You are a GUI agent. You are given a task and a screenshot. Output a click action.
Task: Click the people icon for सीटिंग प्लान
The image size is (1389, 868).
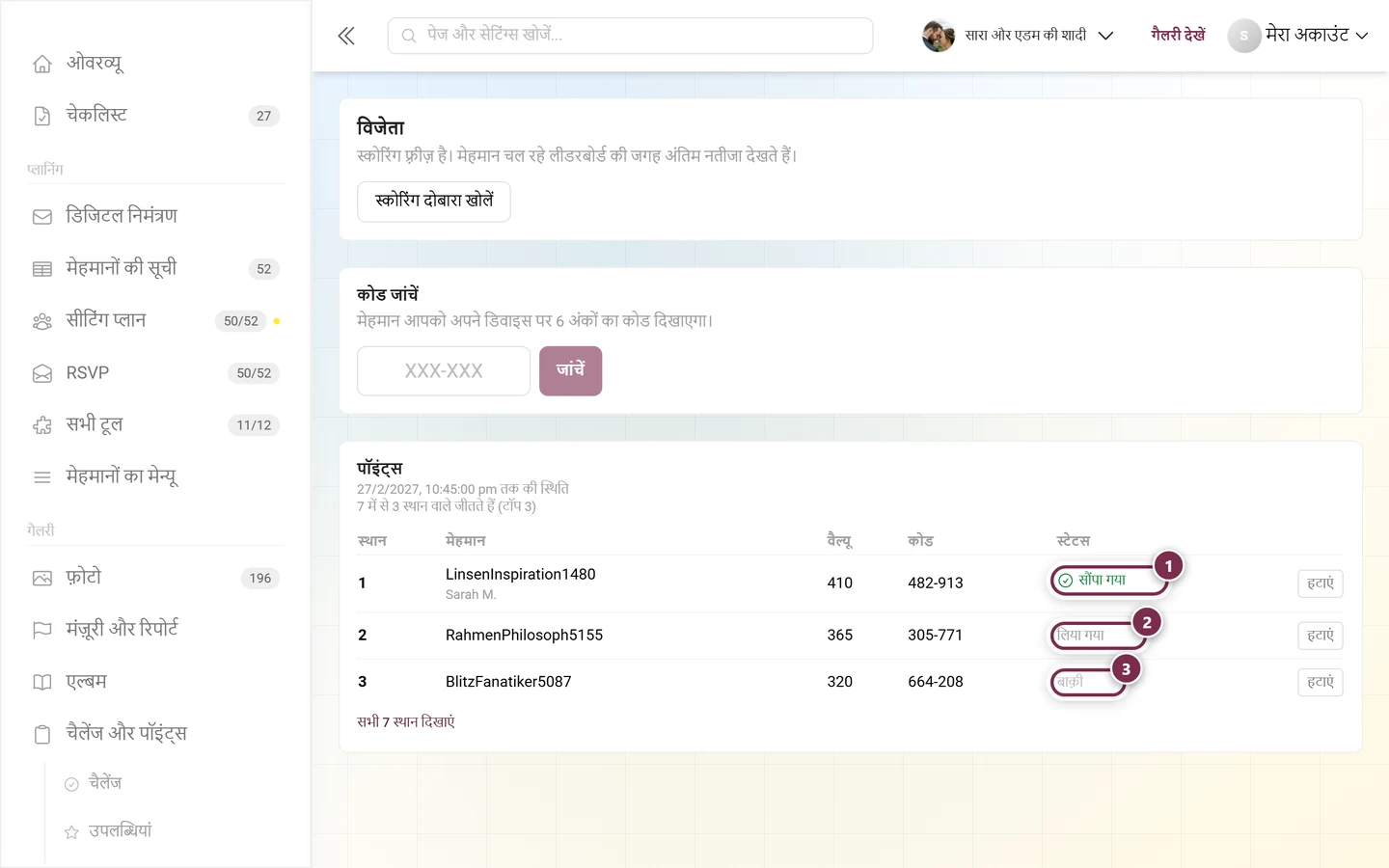coord(42,321)
